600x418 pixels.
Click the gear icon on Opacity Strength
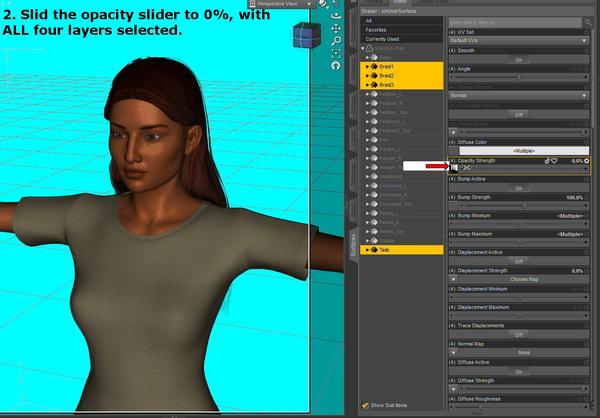(587, 161)
